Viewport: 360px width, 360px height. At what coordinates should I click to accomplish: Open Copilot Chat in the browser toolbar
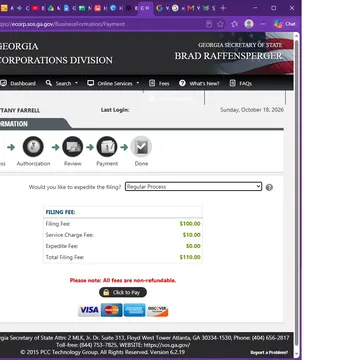pyautogui.click(x=284, y=24)
